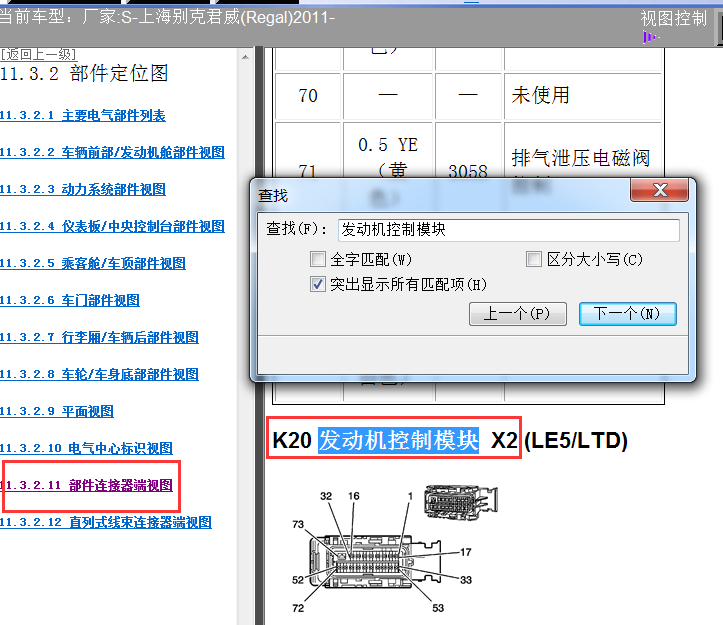The height and width of the screenshot is (625, 723).
Task: Click the 未使用 table cell
Action: click(583, 96)
